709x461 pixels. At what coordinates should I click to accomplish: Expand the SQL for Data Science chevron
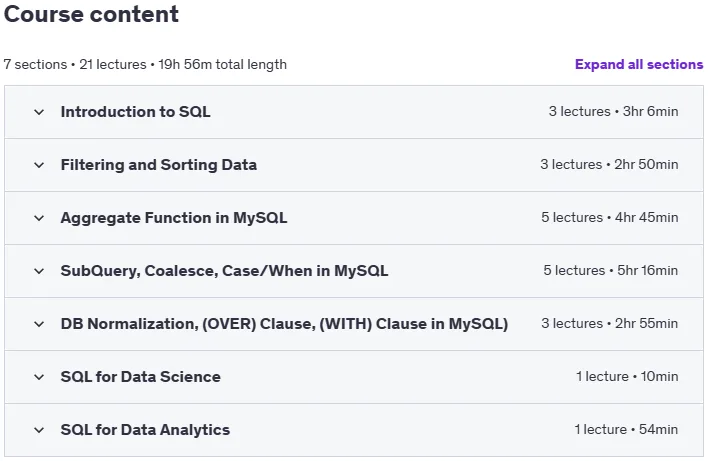click(39, 377)
